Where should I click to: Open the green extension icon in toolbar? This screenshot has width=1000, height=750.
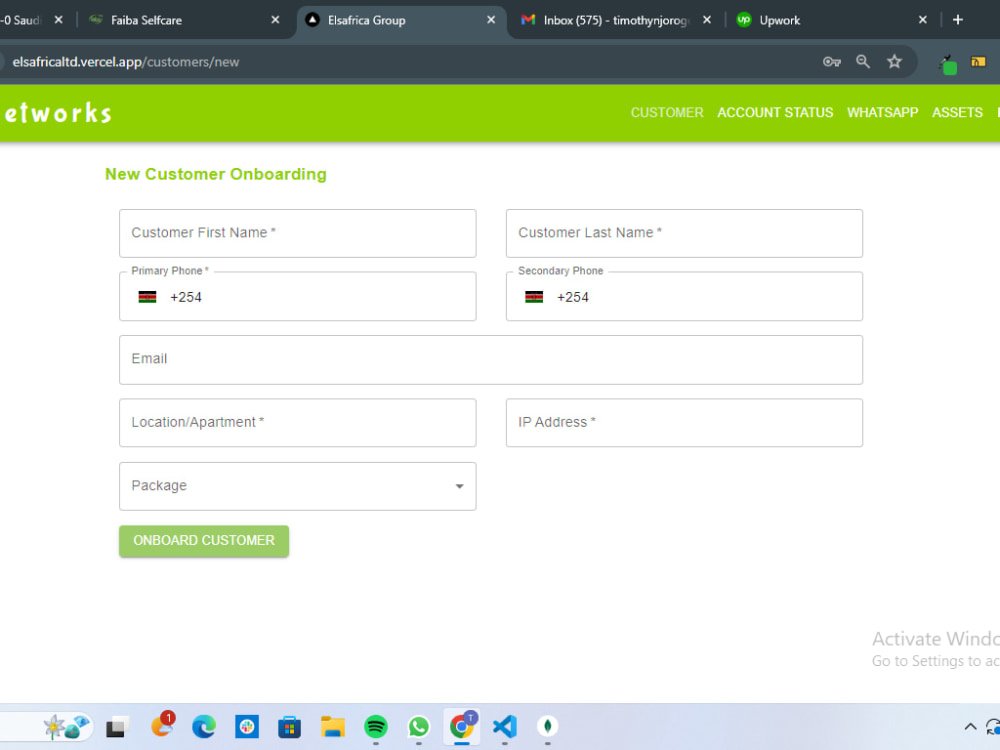(x=948, y=65)
